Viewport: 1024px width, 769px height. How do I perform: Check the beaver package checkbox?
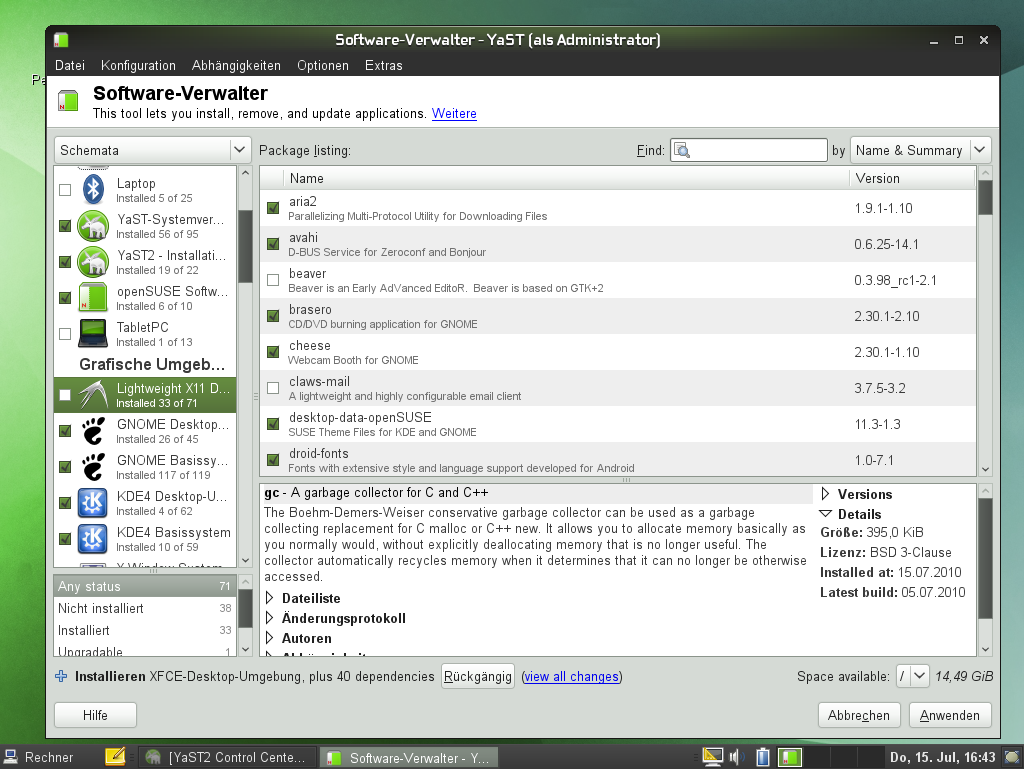(273, 280)
